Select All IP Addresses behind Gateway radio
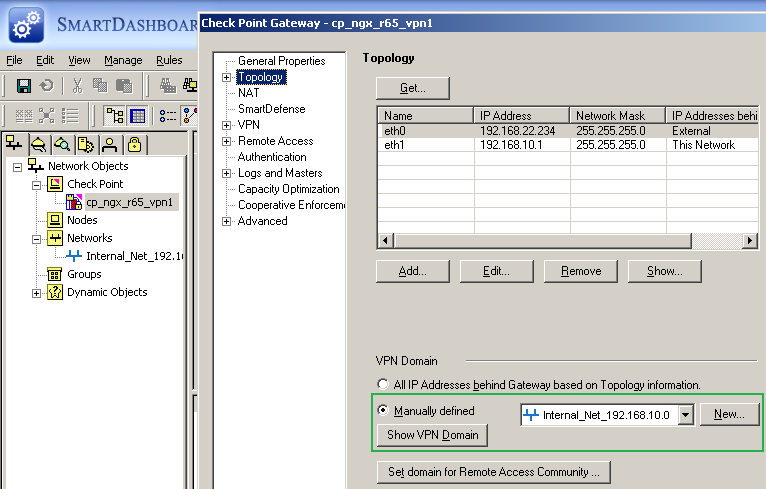 (383, 384)
